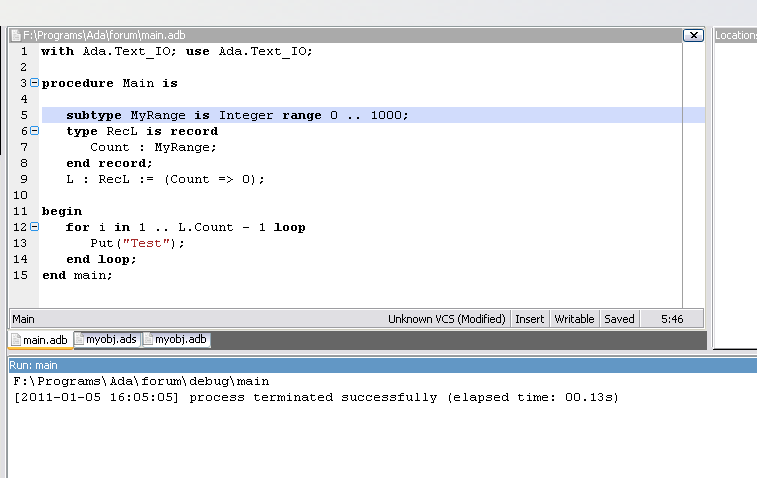757x478 pixels.
Task: Click the Saved status indicator
Action: point(619,319)
